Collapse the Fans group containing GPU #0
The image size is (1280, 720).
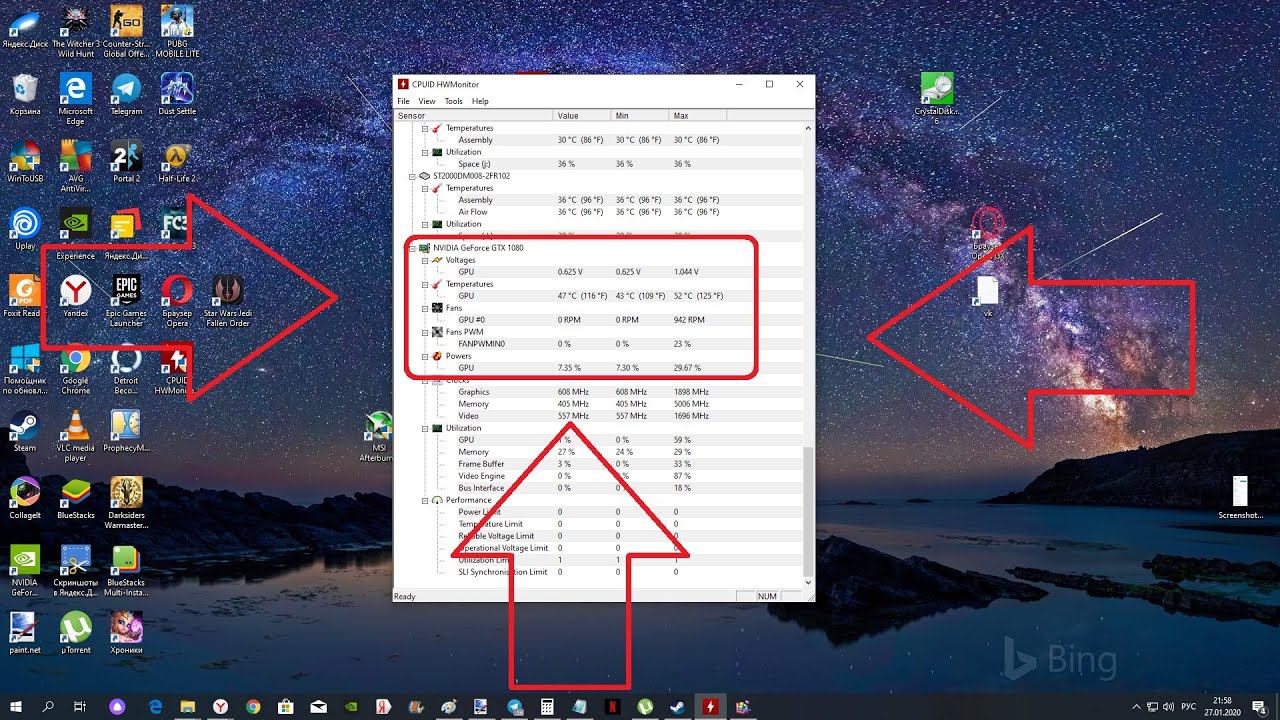coord(425,308)
